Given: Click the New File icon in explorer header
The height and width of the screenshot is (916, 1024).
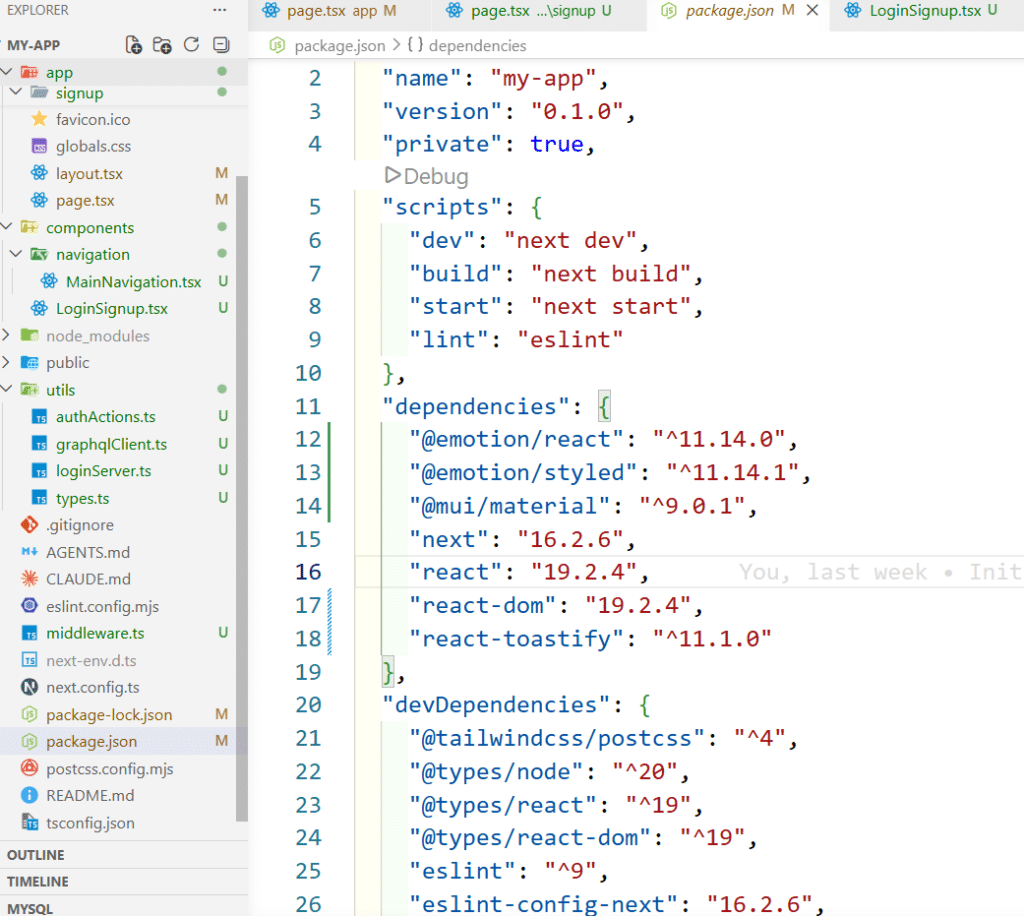Looking at the screenshot, I should coord(133,45).
